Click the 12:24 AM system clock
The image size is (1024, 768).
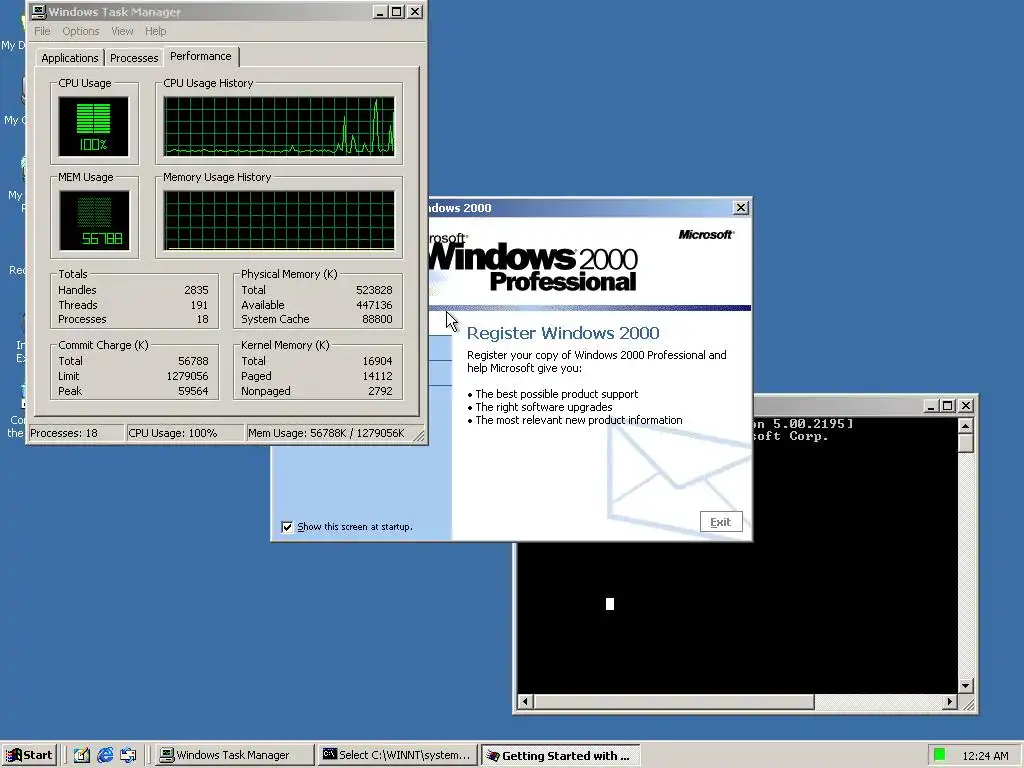pyautogui.click(x=985, y=756)
